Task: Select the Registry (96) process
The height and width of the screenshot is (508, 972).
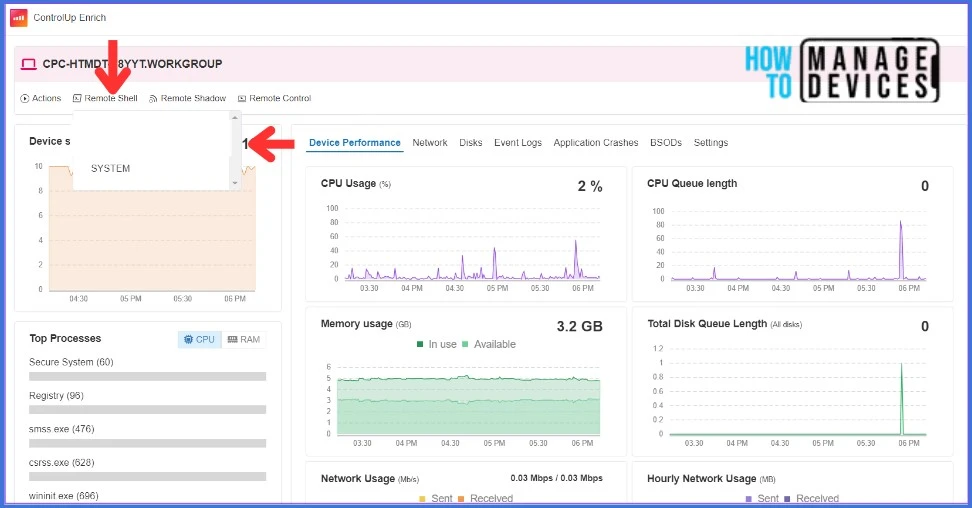Action: coord(56,396)
